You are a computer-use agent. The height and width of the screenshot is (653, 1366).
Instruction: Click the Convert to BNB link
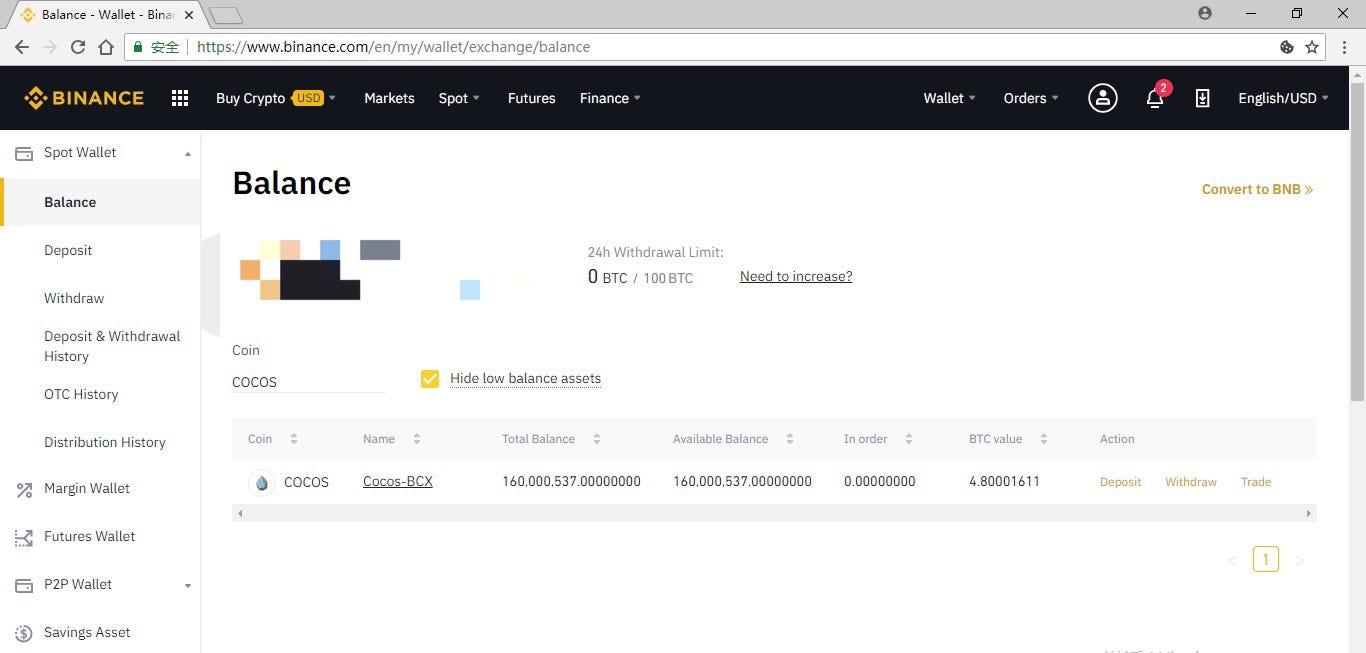click(1257, 189)
